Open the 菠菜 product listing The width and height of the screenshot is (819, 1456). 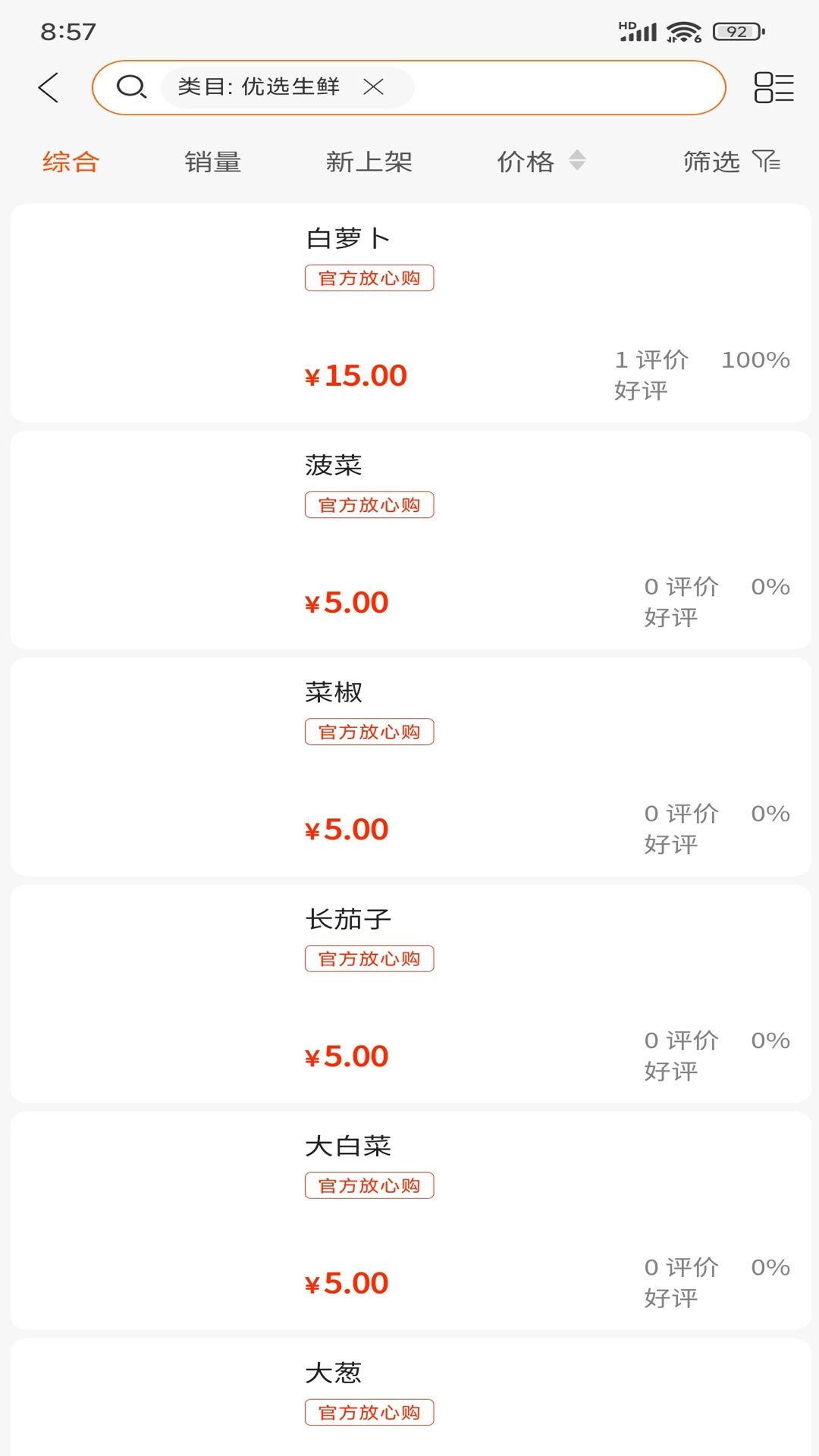coord(334,465)
